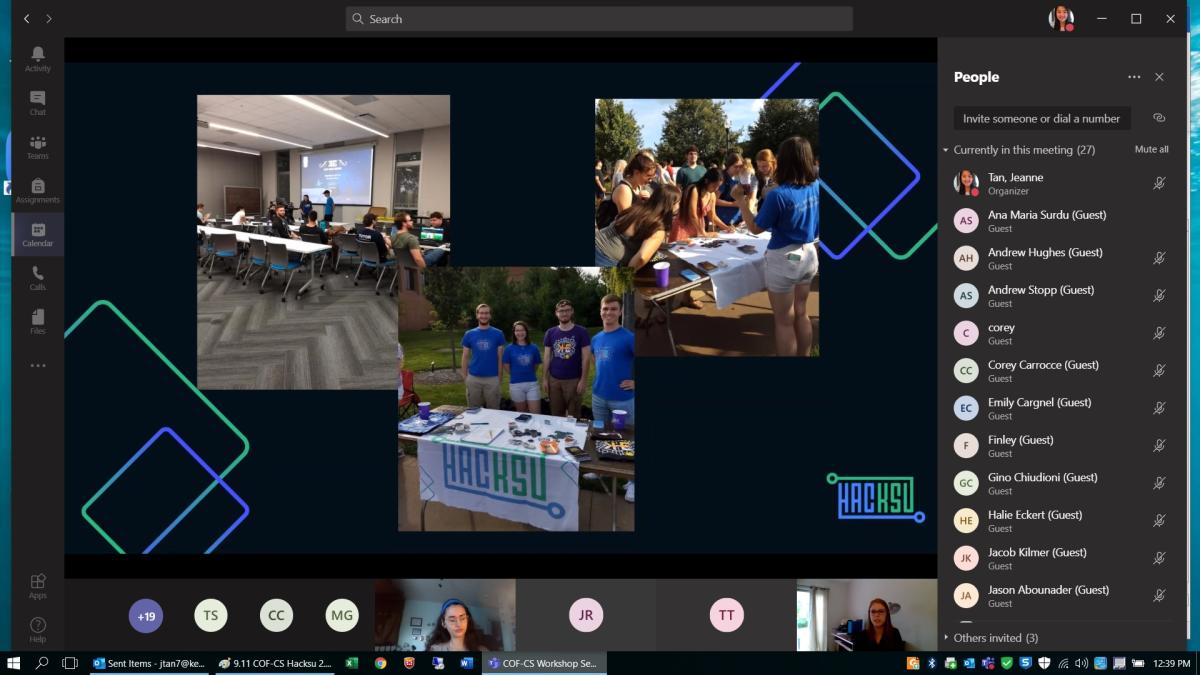Open the Windows Start menu

pos(14,663)
